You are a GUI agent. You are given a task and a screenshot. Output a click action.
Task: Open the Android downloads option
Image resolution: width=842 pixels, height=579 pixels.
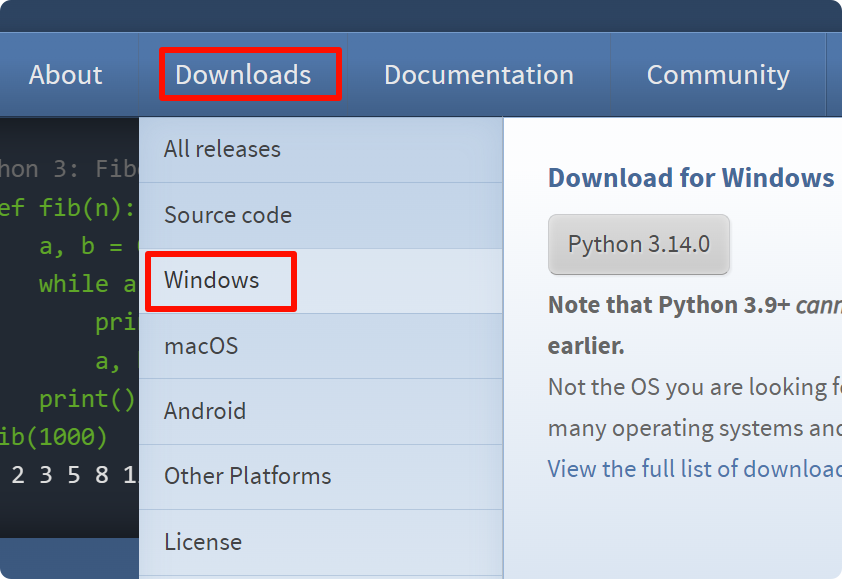pos(205,411)
